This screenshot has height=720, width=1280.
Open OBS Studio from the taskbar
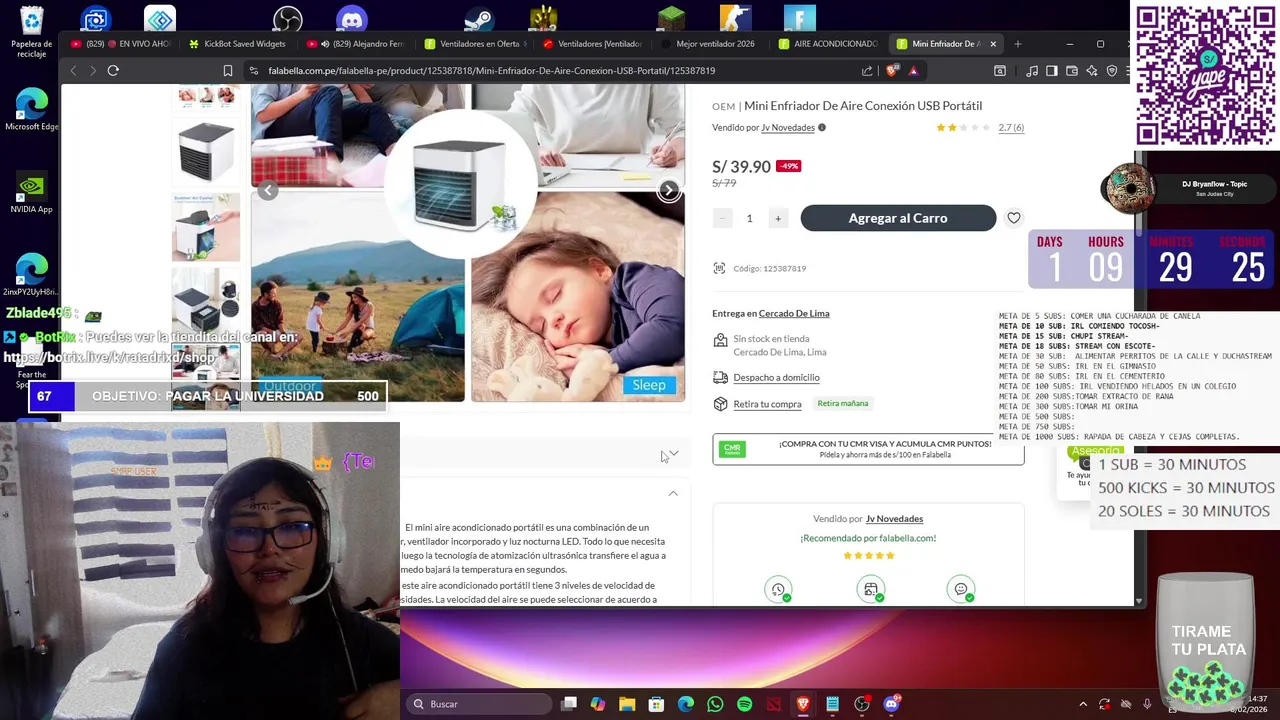coord(862,704)
